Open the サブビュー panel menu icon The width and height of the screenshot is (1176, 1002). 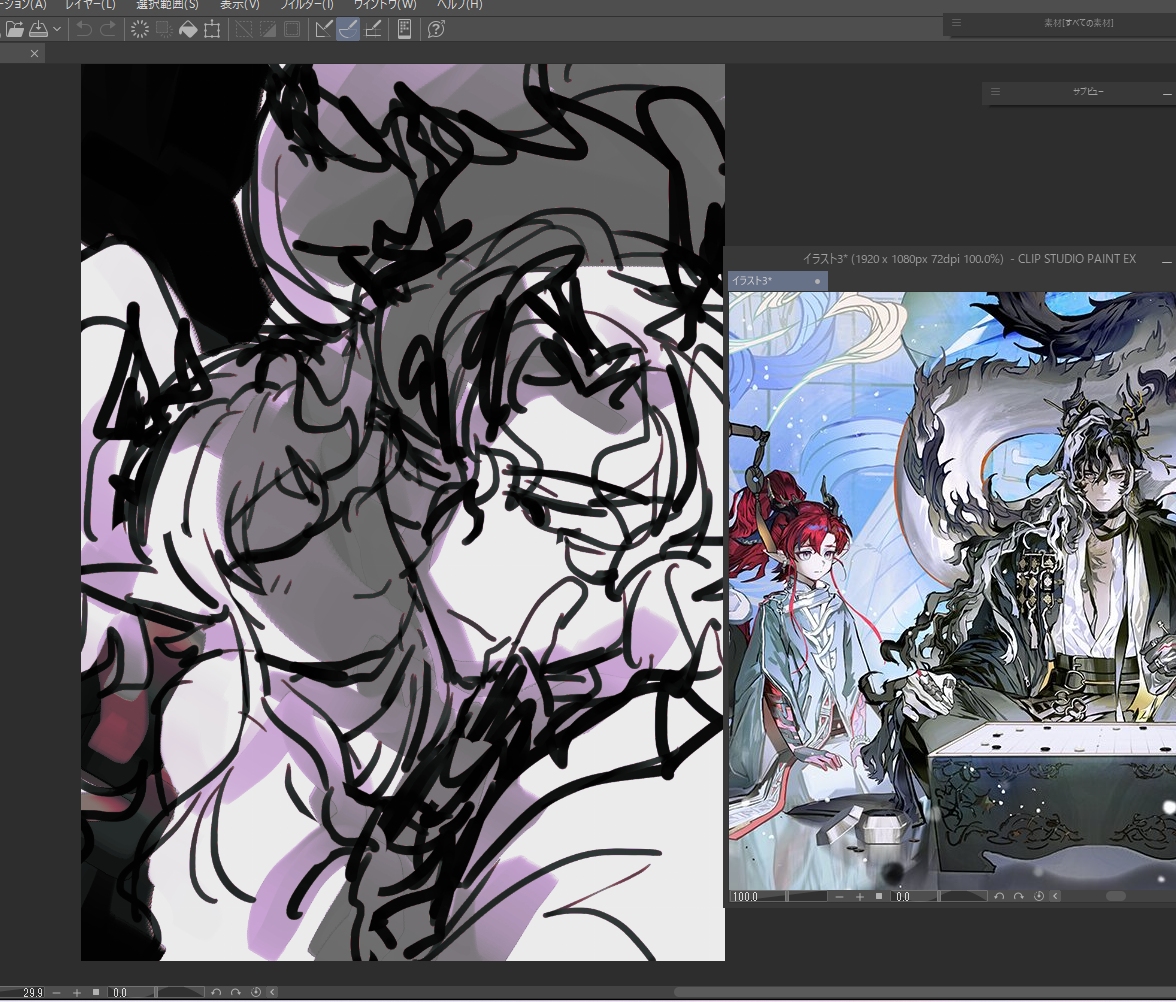(x=995, y=92)
